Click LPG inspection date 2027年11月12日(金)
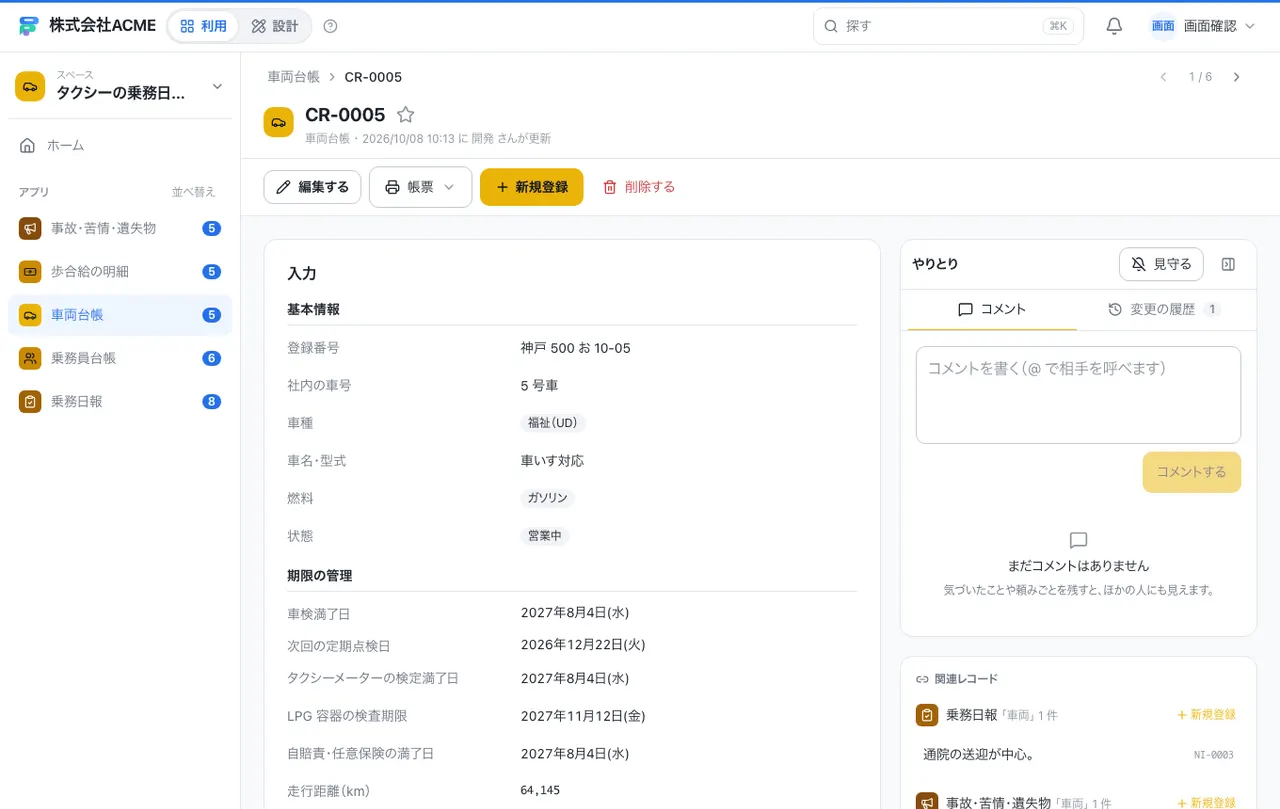Image resolution: width=1280 pixels, height=809 pixels. [583, 716]
